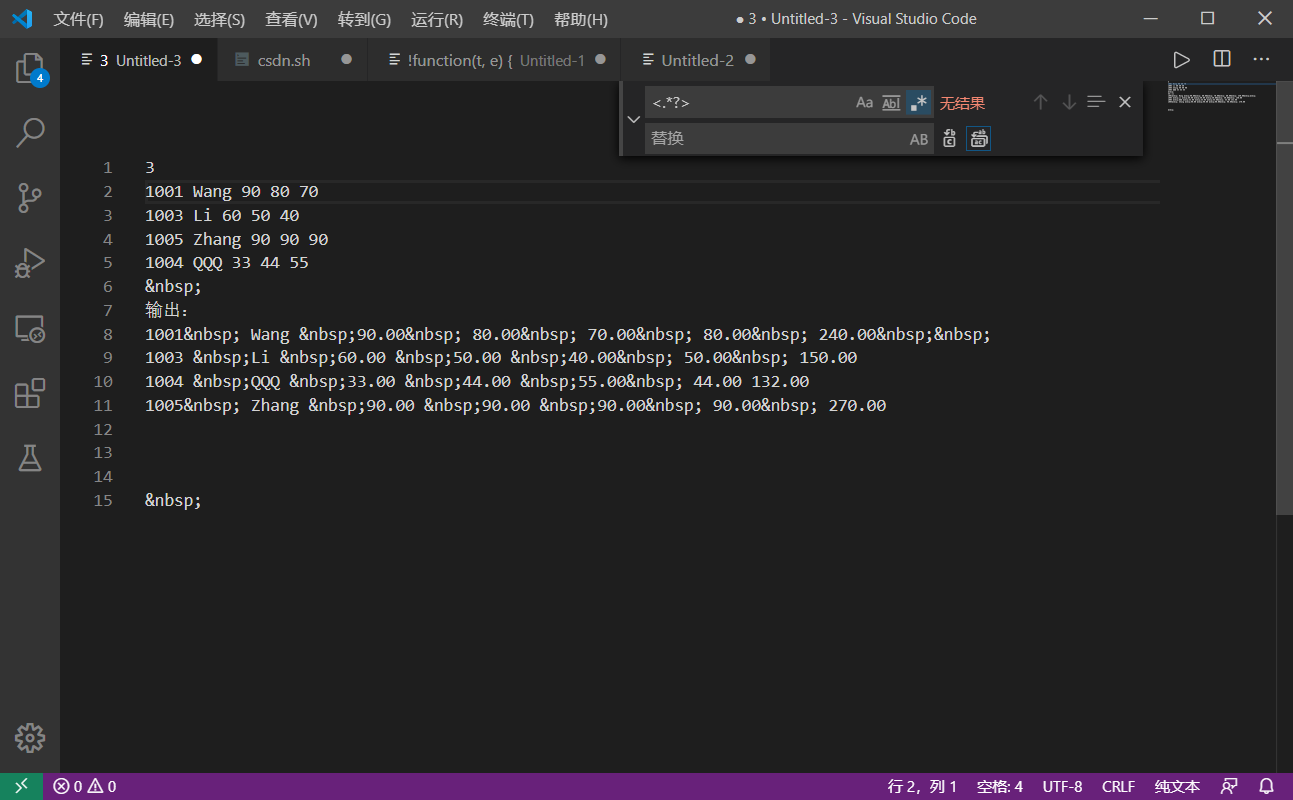This screenshot has width=1293, height=800.
Task: Open the Extensions view
Action: (30, 393)
